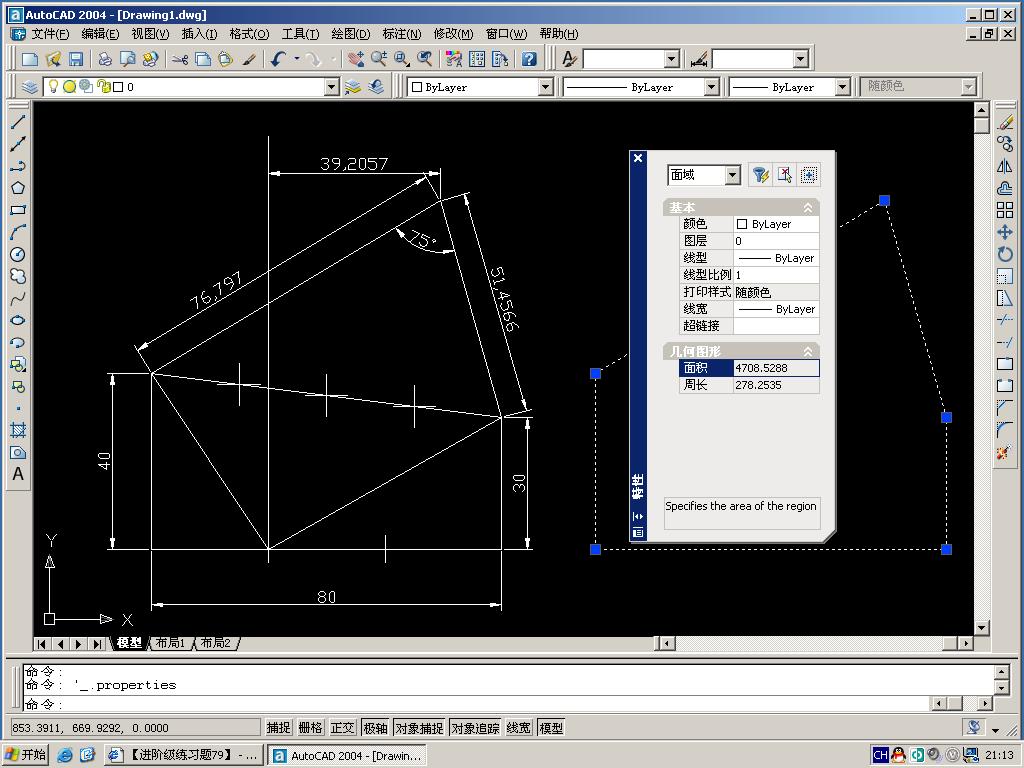The width and height of the screenshot is (1024, 768).
Task: Open the dimension style dropdown arrow
Action: coord(801,59)
